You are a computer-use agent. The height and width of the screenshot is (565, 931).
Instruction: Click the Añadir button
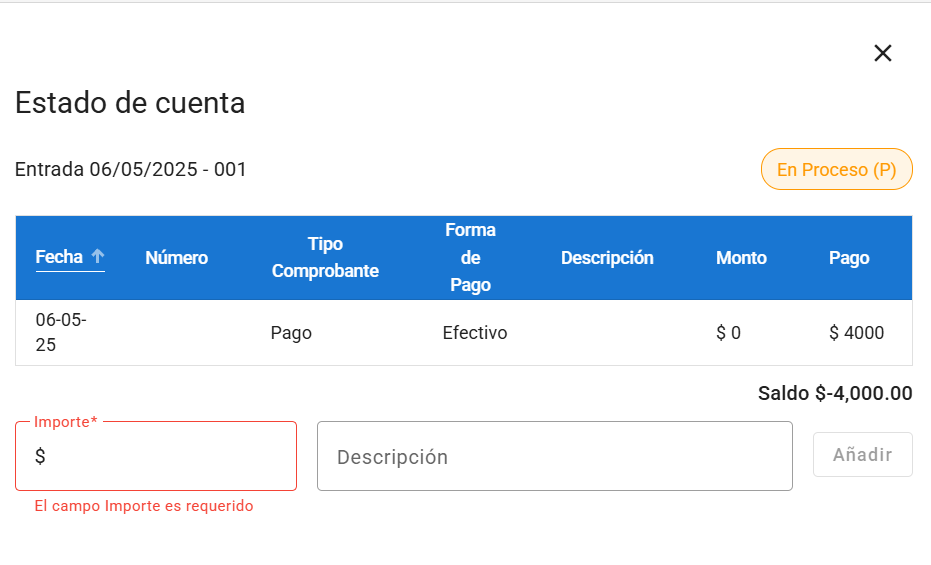[862, 455]
